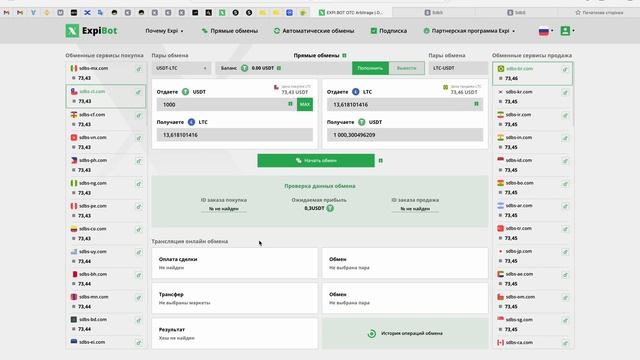Open the USDT-LTC pair dropdown
The height and width of the screenshot is (360, 640).
pyautogui.click(x=181, y=68)
